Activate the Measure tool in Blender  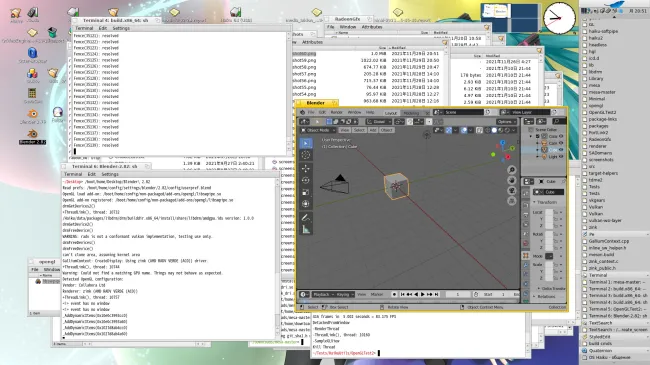click(306, 229)
